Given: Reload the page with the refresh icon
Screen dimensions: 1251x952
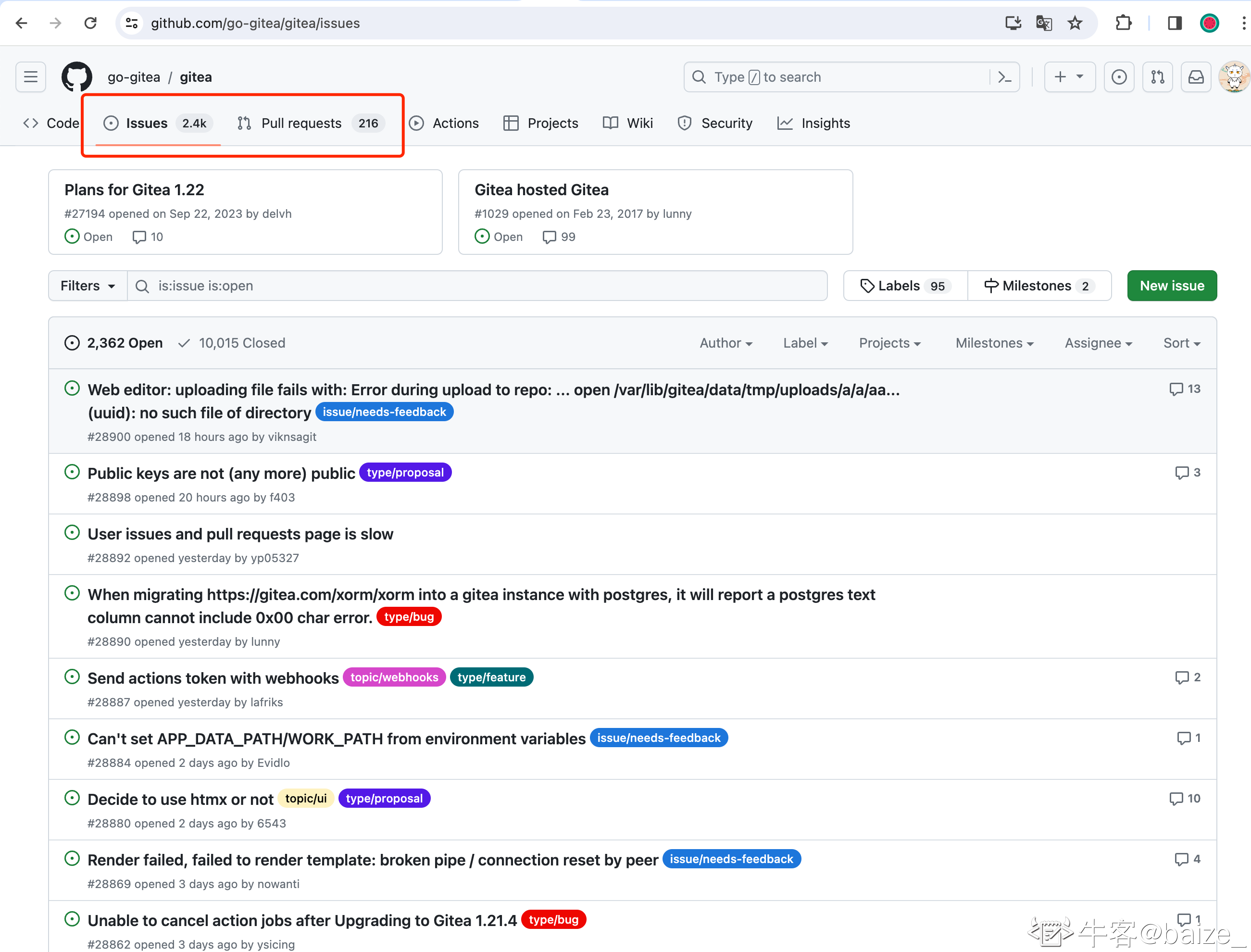Looking at the screenshot, I should pyautogui.click(x=90, y=23).
